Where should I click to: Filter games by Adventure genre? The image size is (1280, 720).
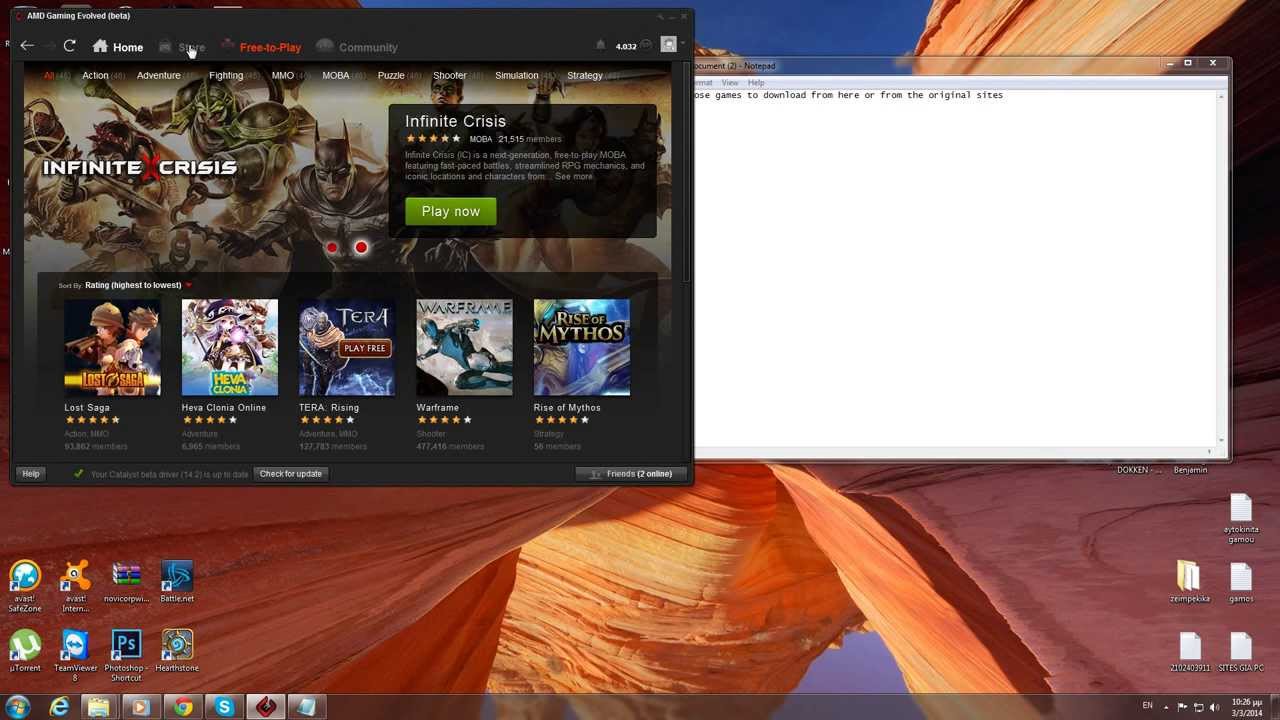click(x=167, y=75)
